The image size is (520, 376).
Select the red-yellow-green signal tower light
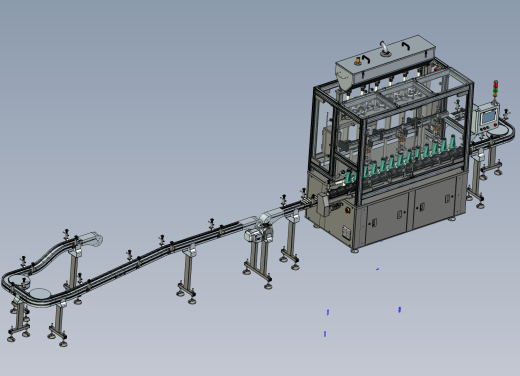click(495, 89)
